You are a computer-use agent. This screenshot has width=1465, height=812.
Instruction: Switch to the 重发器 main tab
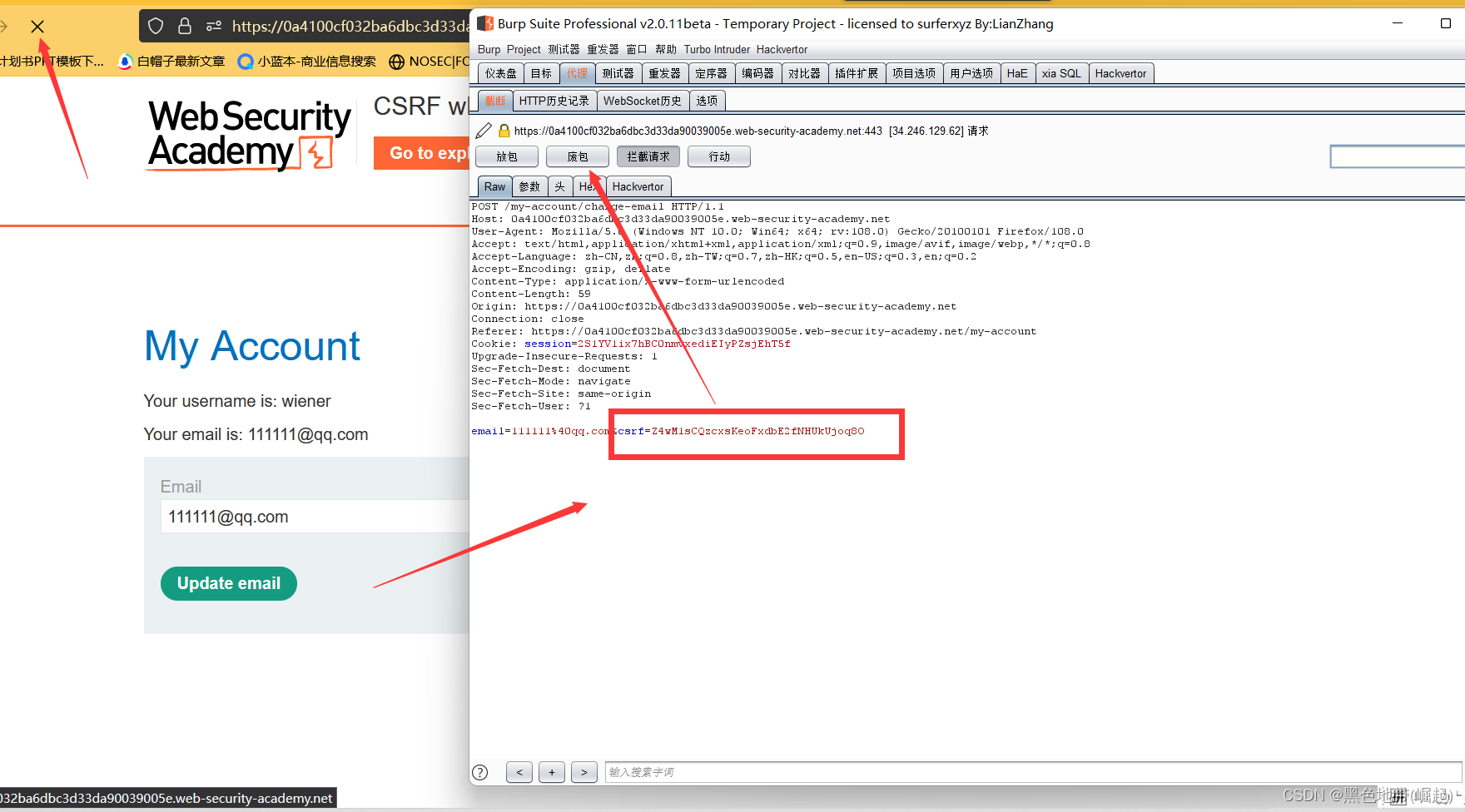664,73
